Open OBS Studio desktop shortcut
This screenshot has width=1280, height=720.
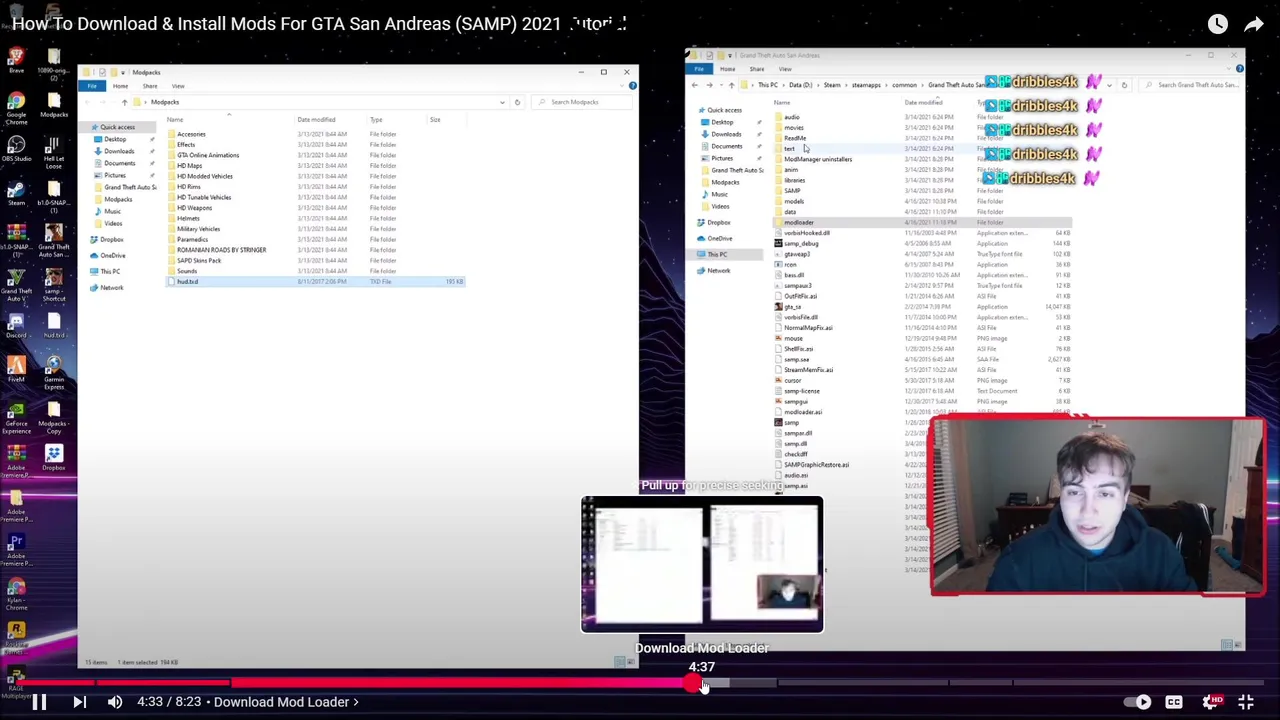(16, 148)
